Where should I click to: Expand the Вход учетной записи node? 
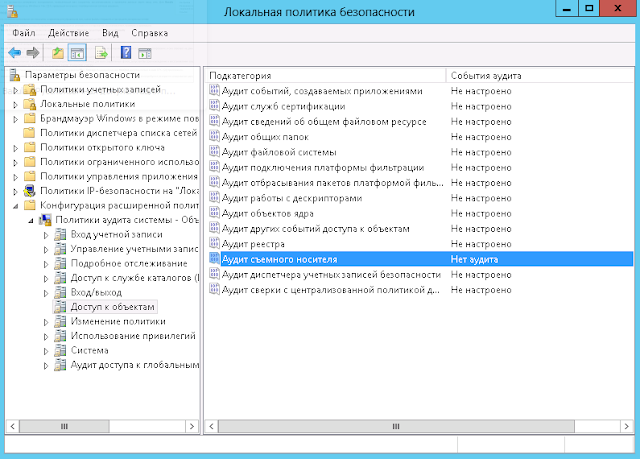(45, 234)
